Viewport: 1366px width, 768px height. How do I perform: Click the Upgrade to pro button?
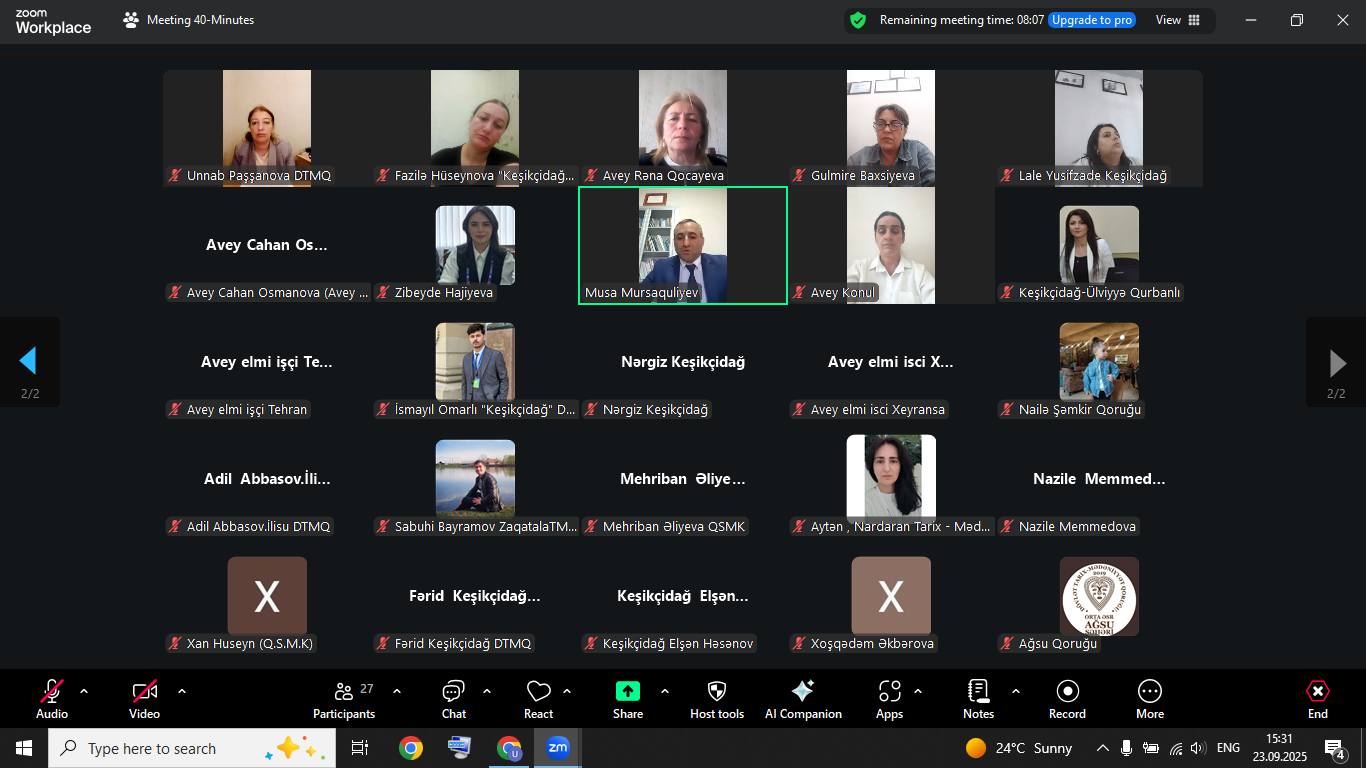[1091, 20]
